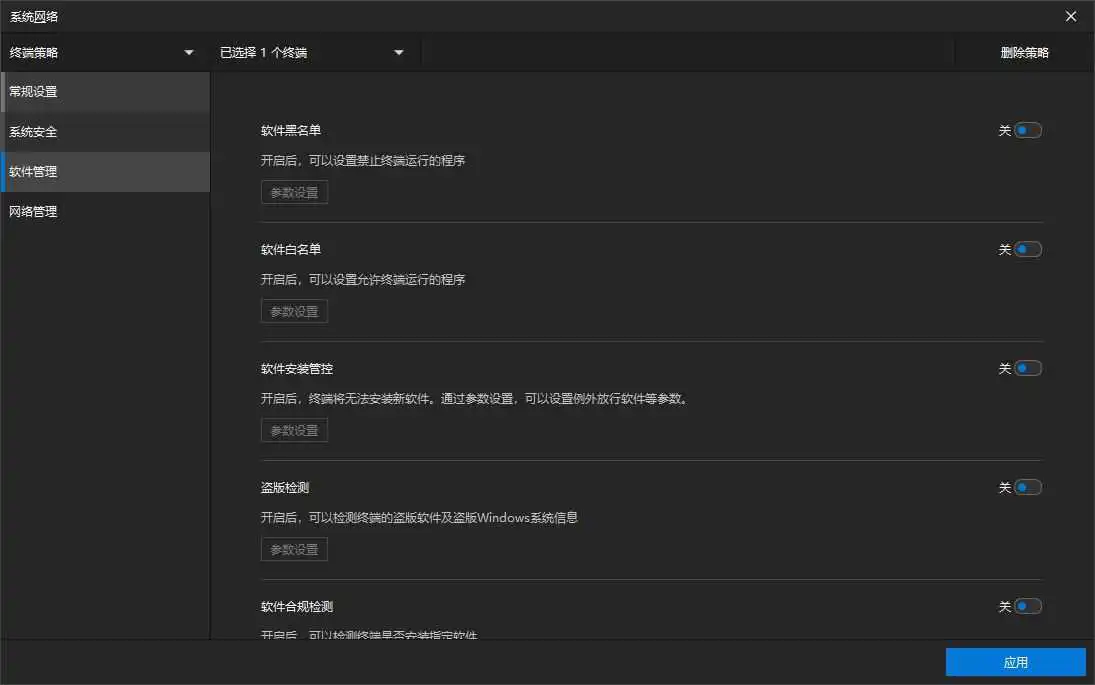
Task: Close the 系统网络 window
Action: (1071, 16)
